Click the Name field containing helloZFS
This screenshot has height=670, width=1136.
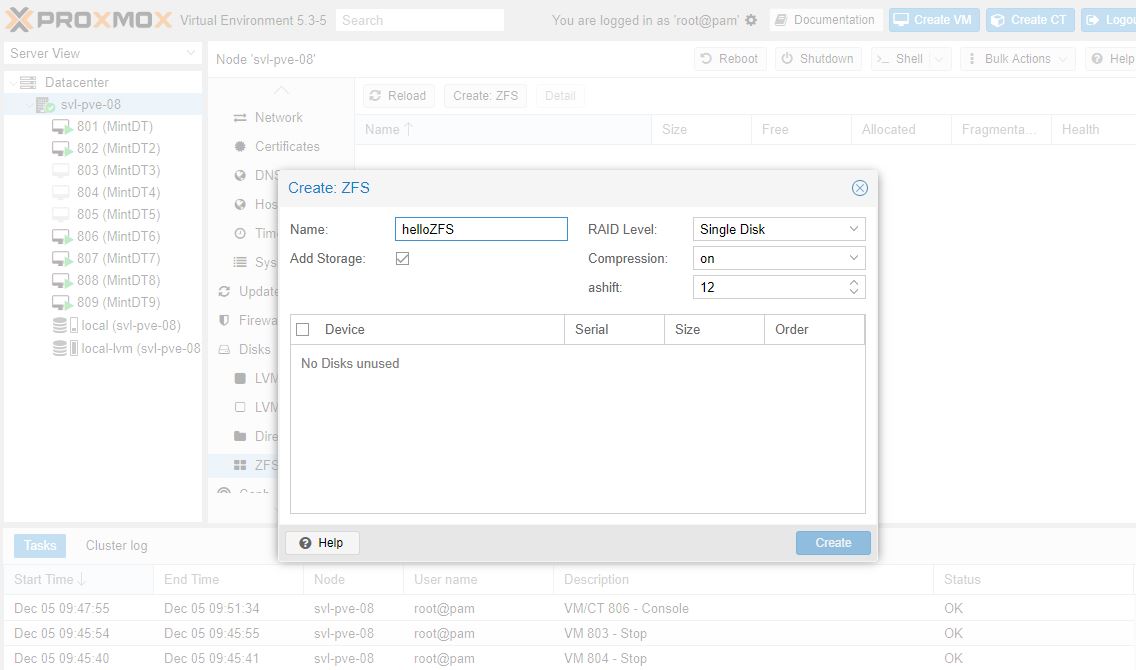click(481, 229)
